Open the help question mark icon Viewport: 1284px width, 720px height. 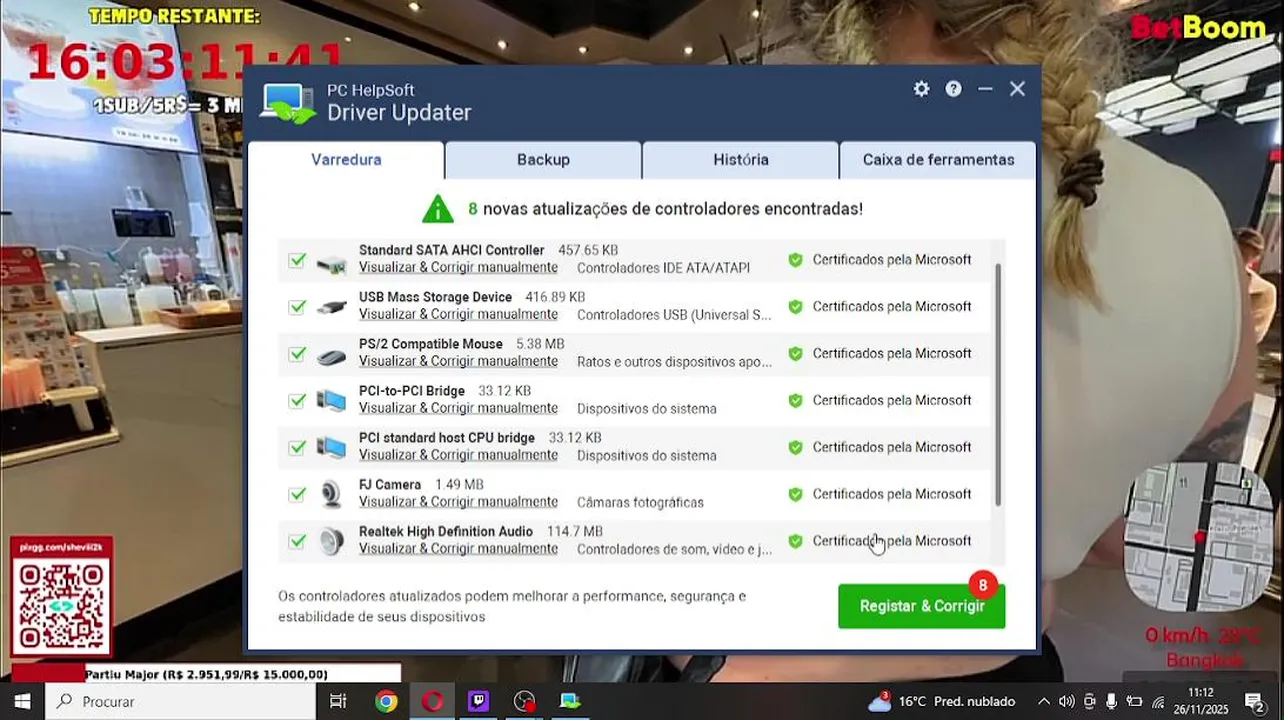(954, 89)
